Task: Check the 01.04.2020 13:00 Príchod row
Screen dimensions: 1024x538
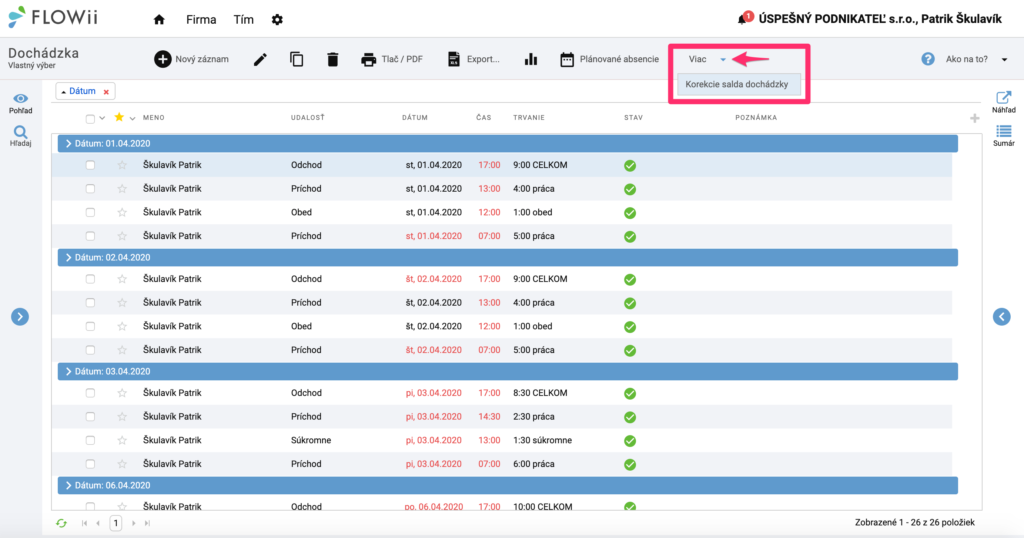Action: coord(90,189)
